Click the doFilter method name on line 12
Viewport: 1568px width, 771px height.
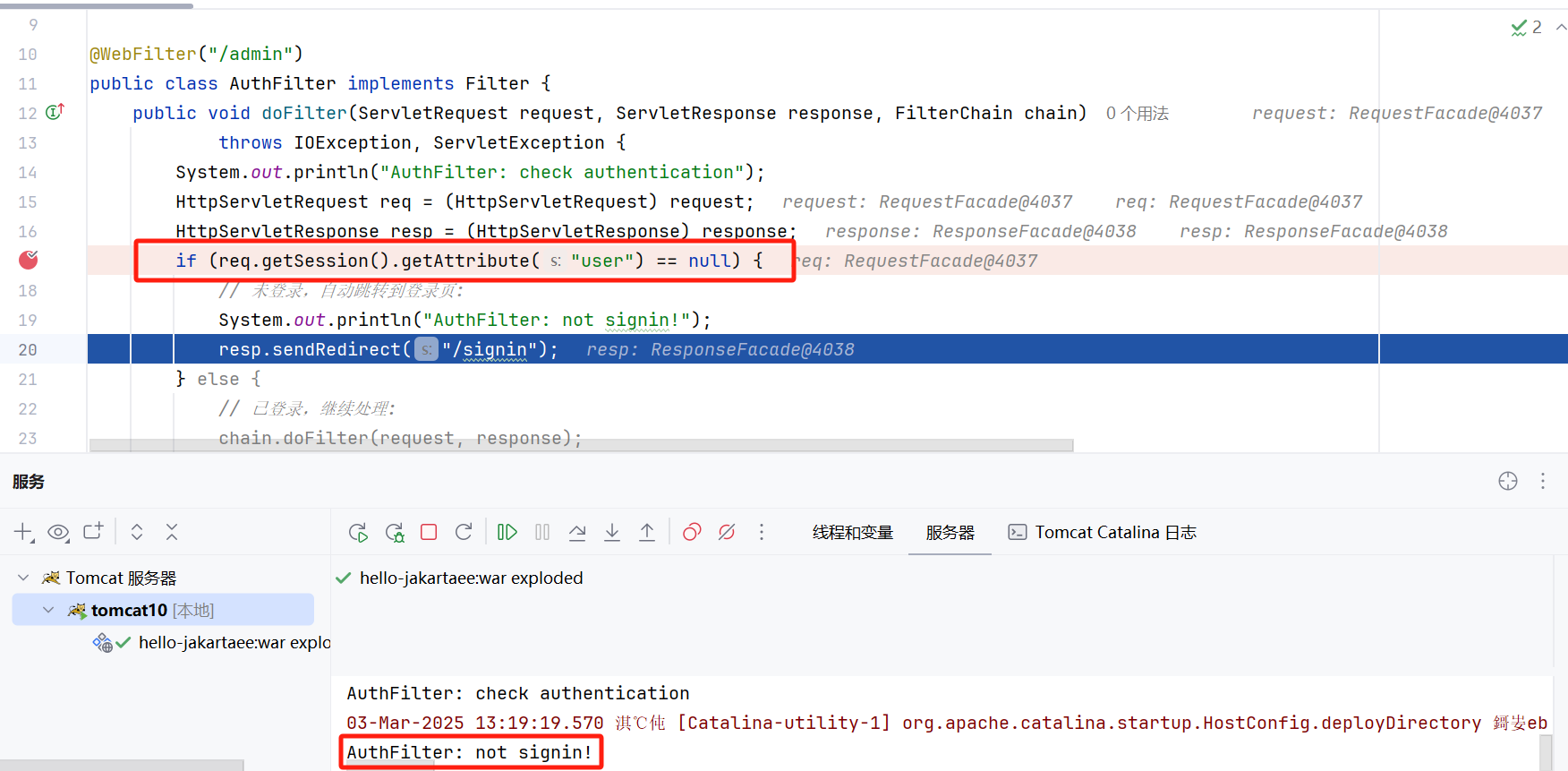[x=303, y=113]
